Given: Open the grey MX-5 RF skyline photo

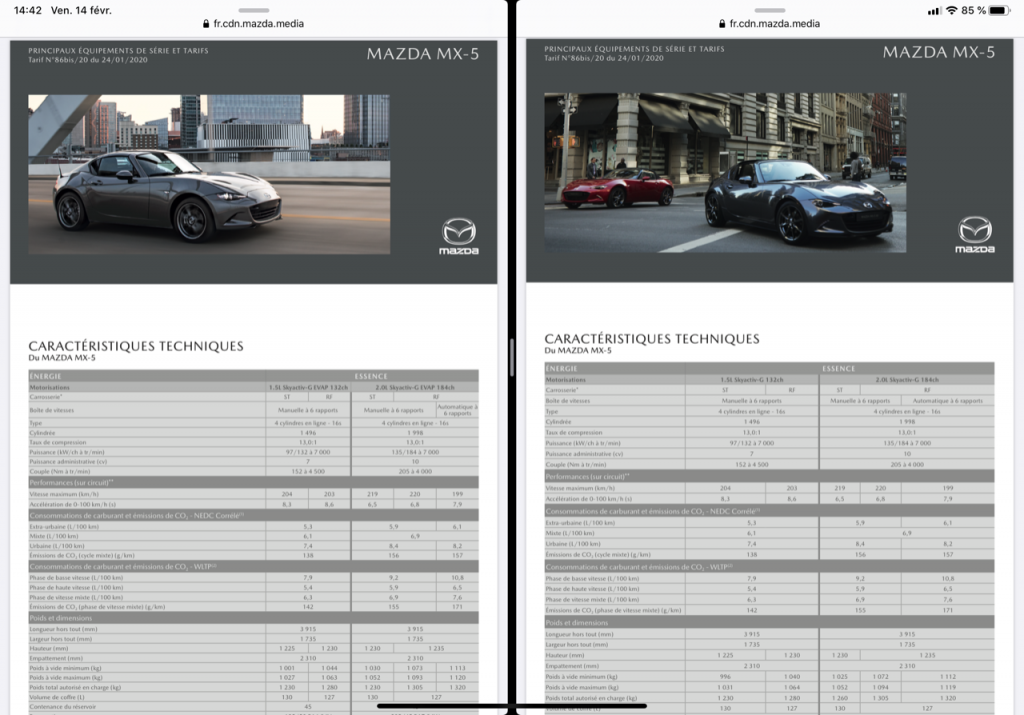Looking at the screenshot, I should 209,174.
